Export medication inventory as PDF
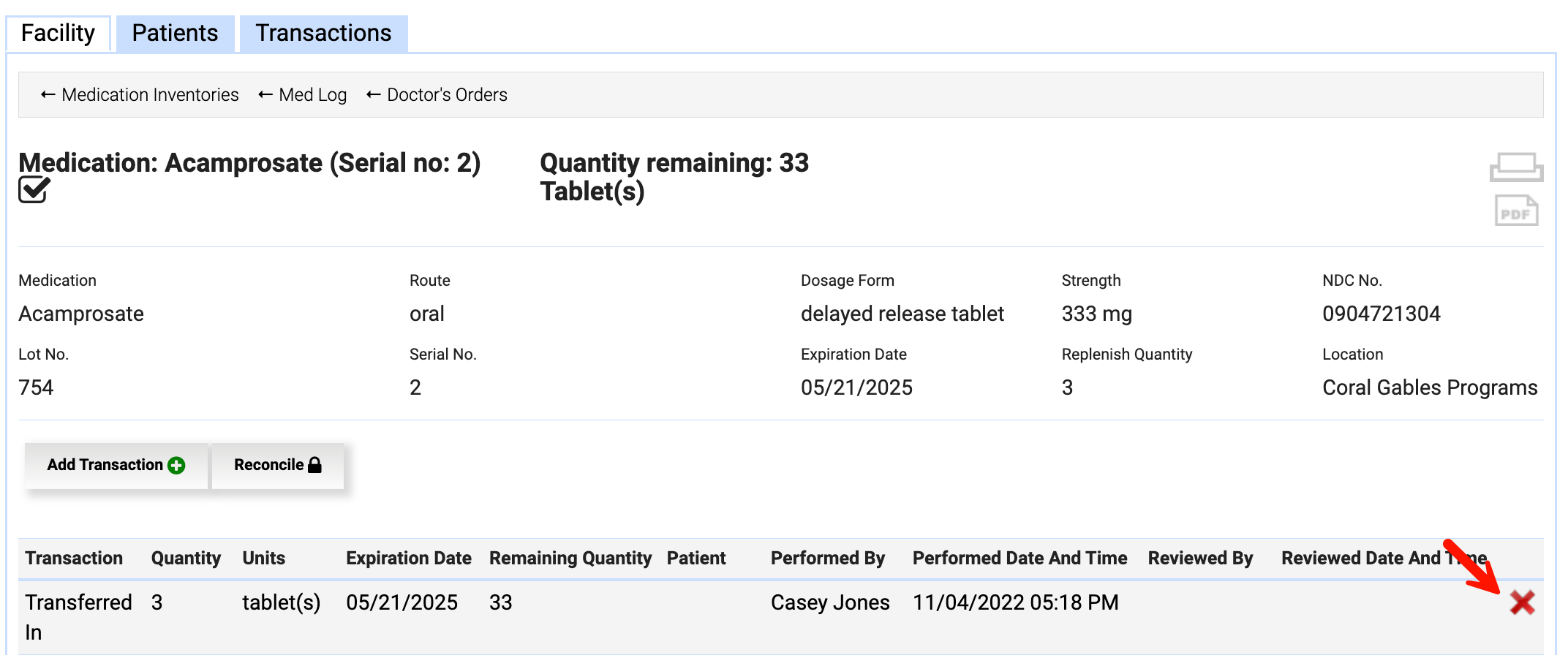Viewport: 1568px width, 655px height. [1516, 211]
